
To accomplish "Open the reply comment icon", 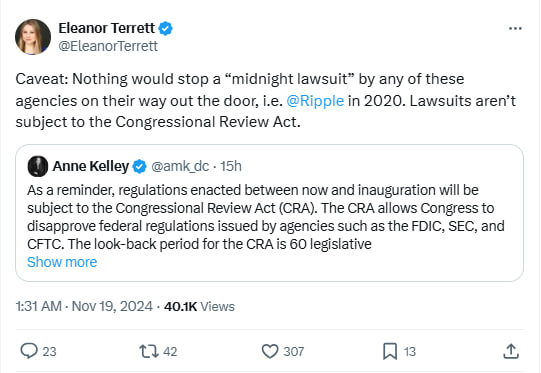I will click(x=29, y=351).
